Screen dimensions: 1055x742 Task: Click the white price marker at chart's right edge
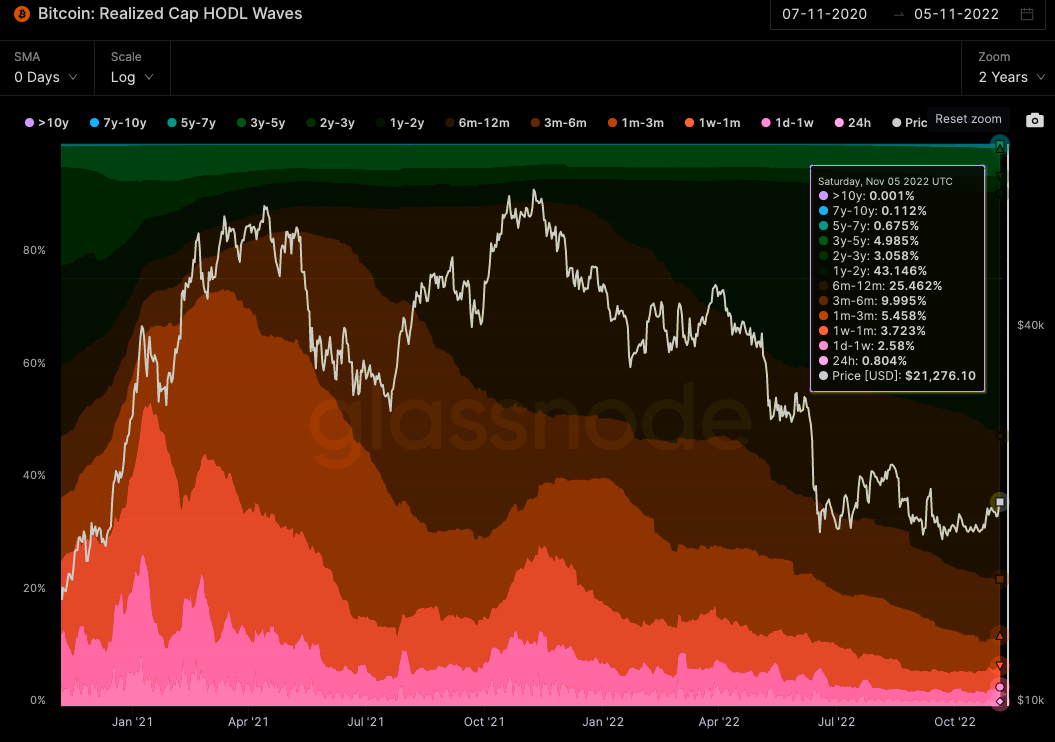click(x=1000, y=502)
